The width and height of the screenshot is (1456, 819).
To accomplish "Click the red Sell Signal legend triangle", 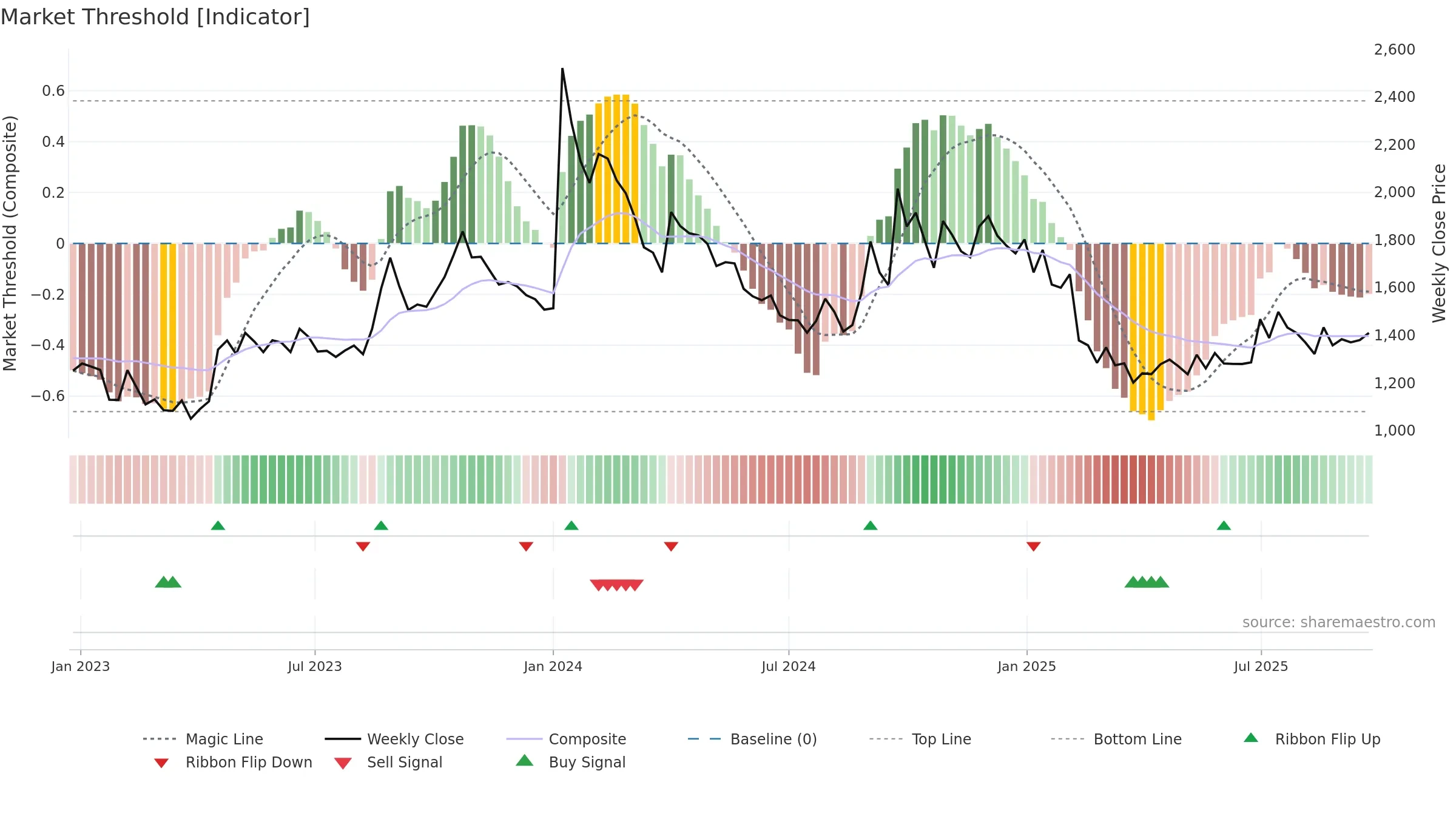I will coord(343,763).
